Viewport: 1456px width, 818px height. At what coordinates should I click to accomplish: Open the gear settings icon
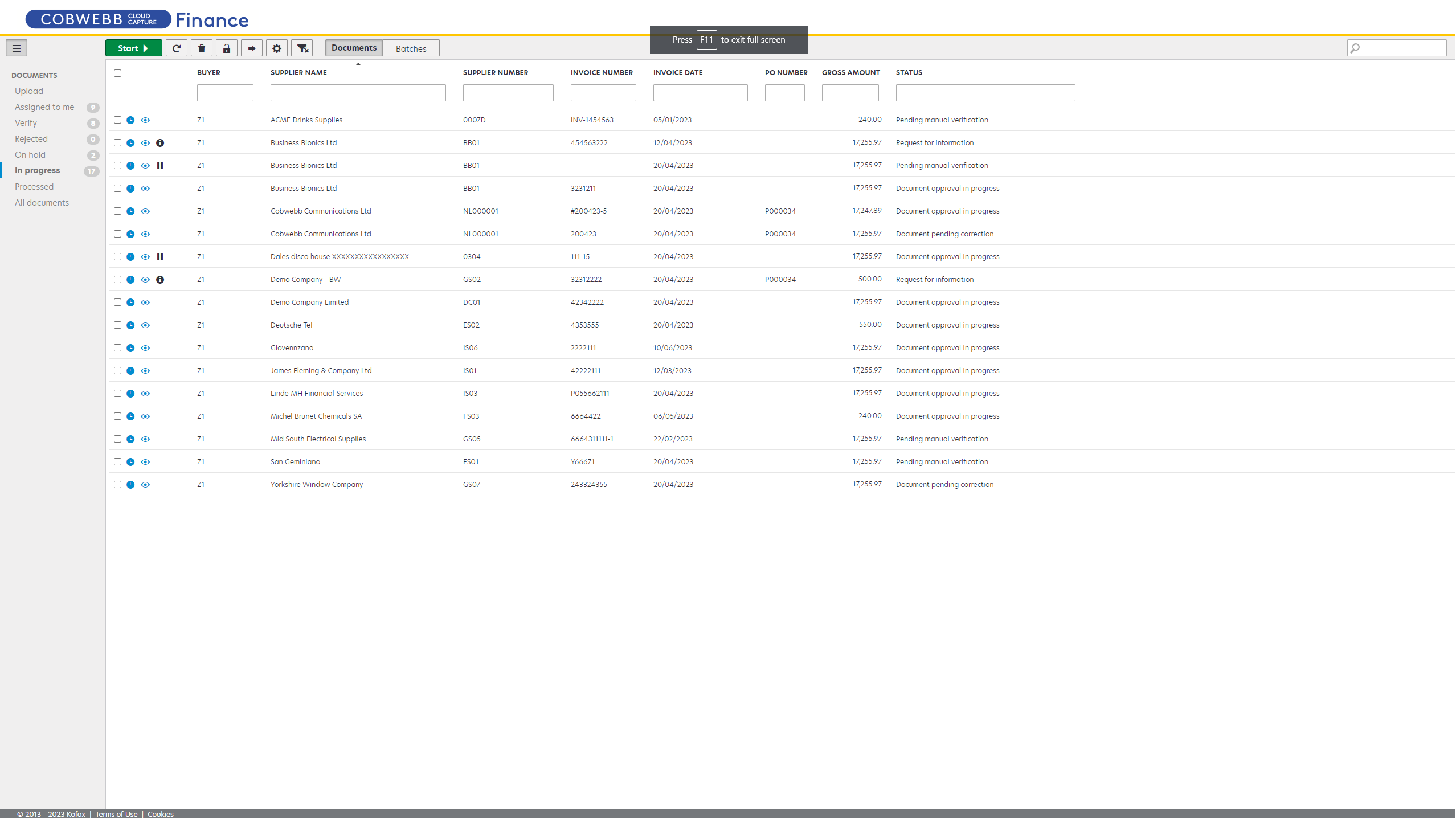[277, 48]
